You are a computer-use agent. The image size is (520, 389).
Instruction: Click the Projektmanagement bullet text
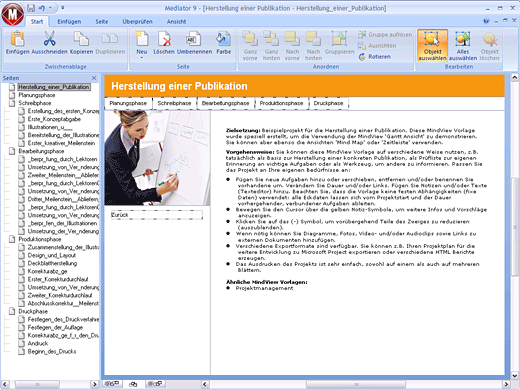264,288
